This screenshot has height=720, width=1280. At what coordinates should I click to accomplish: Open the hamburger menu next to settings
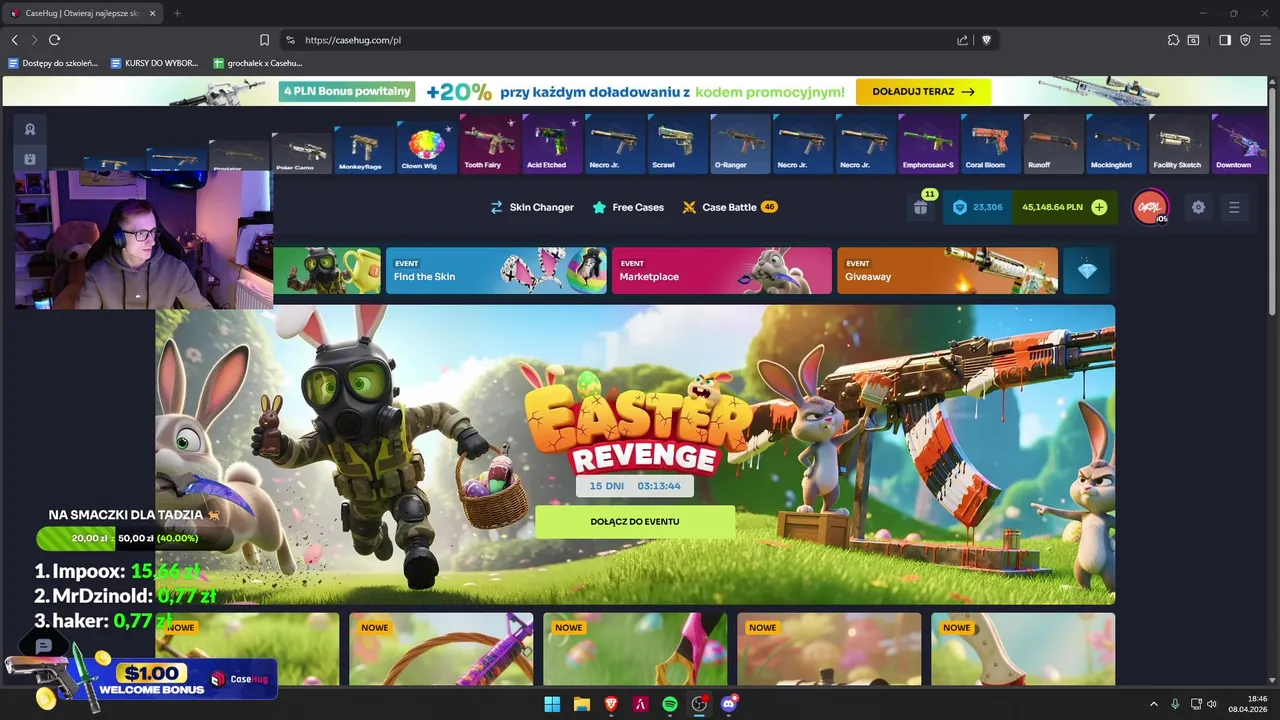(x=1234, y=207)
